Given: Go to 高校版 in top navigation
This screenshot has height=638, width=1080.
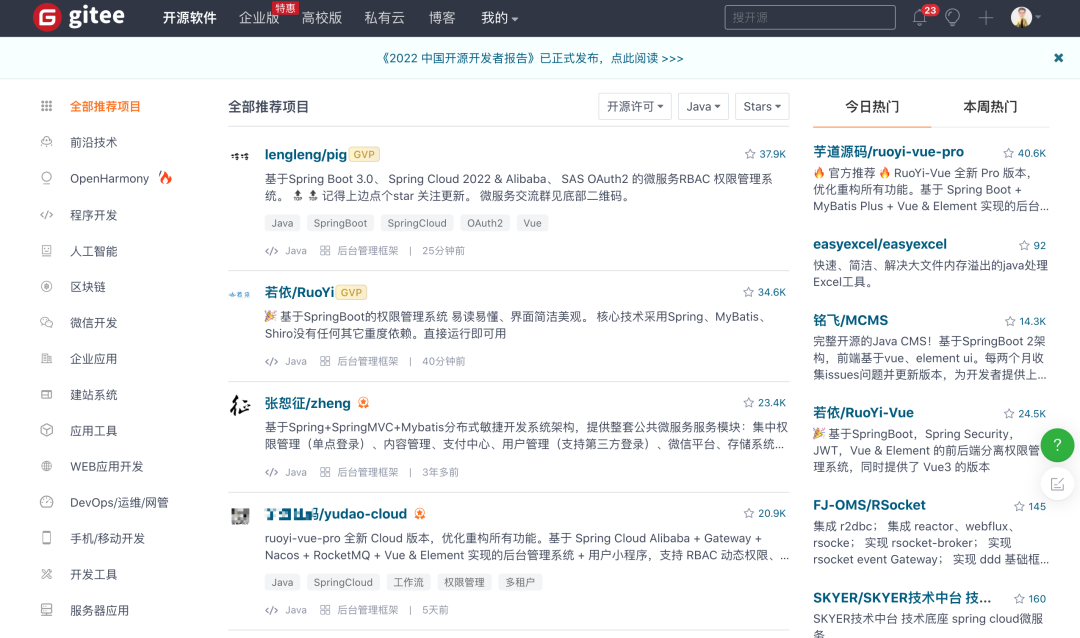Looking at the screenshot, I should (322, 18).
